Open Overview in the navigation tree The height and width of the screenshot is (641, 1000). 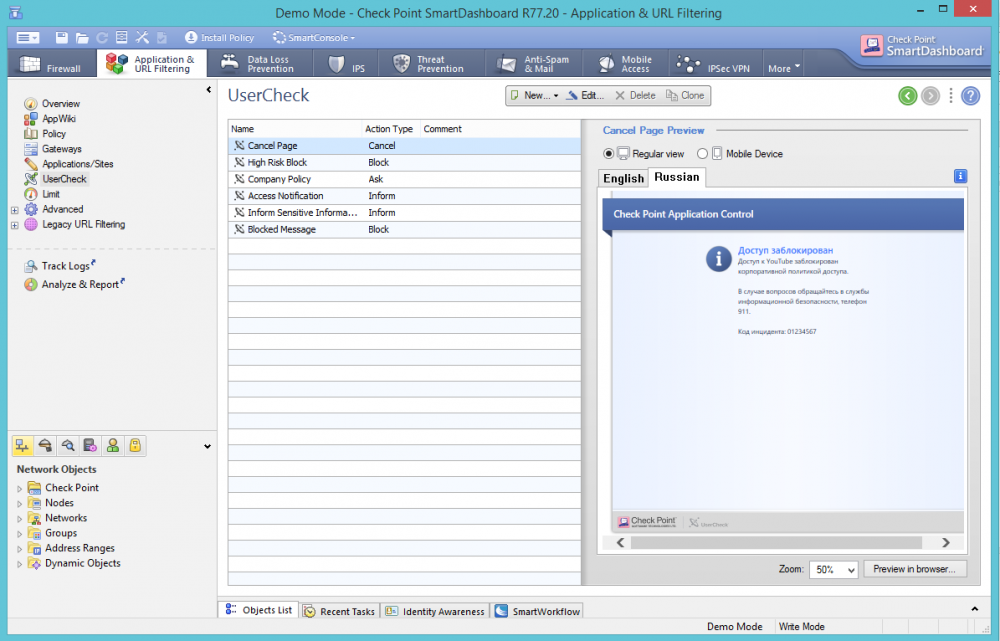point(61,103)
